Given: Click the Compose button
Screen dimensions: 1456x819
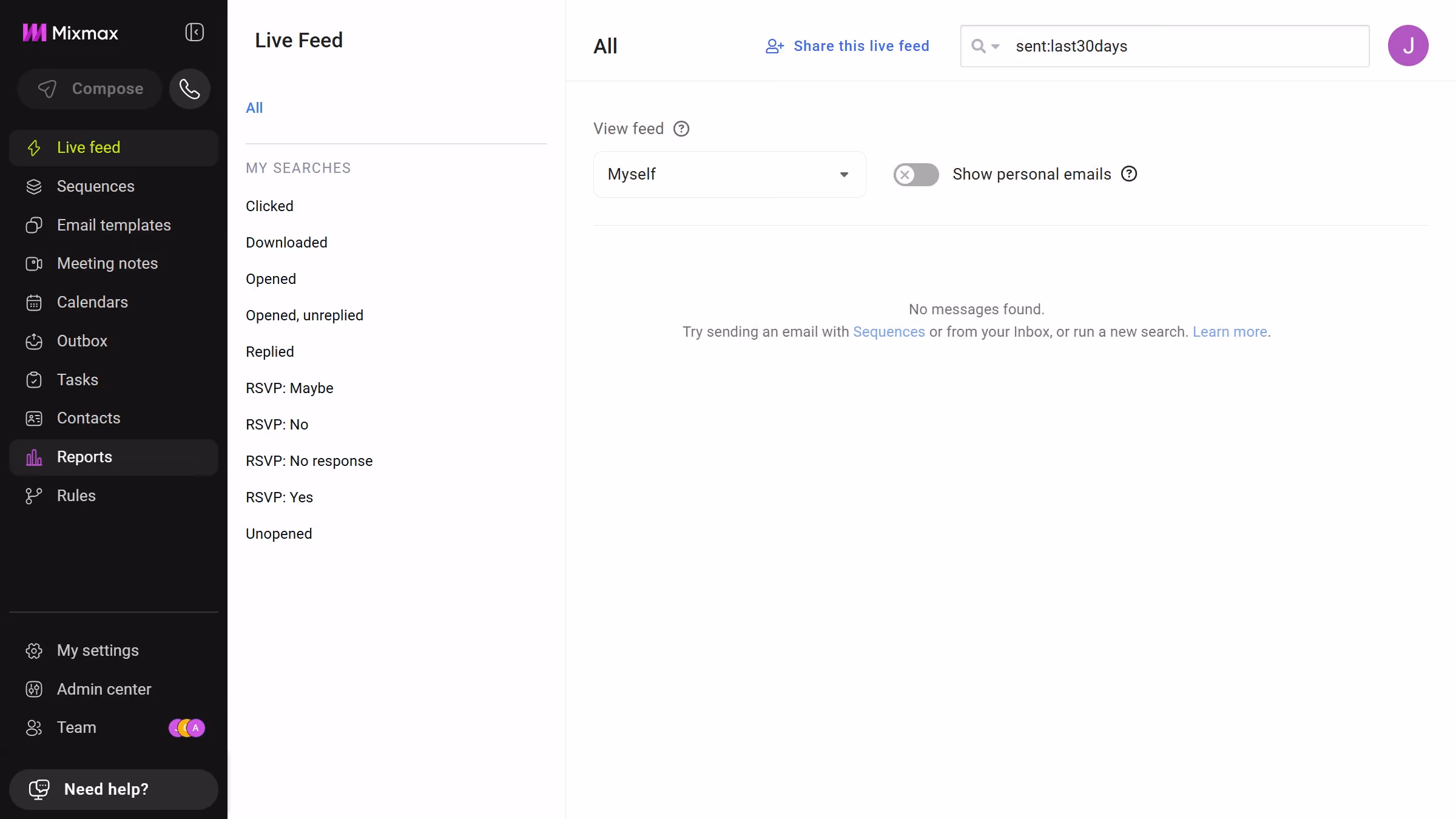Looking at the screenshot, I should (90, 89).
